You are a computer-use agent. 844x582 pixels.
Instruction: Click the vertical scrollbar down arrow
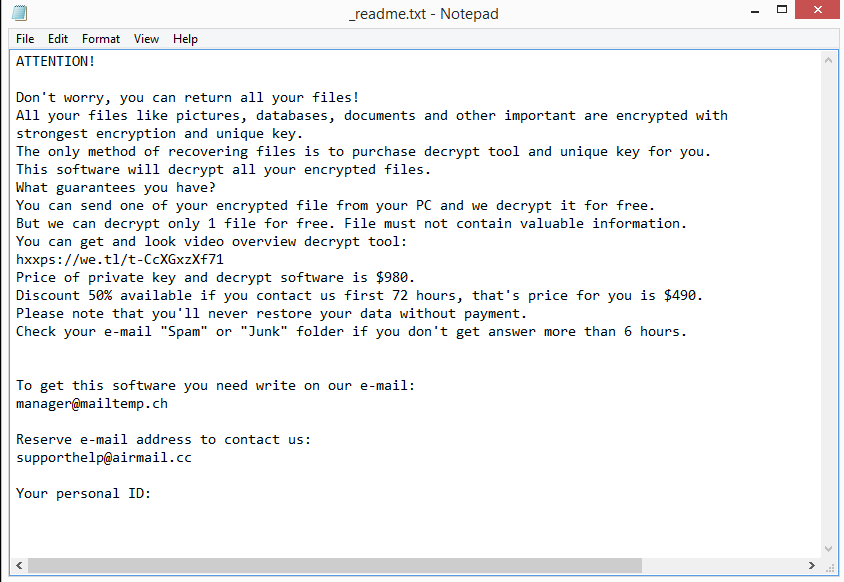pyautogui.click(x=828, y=549)
